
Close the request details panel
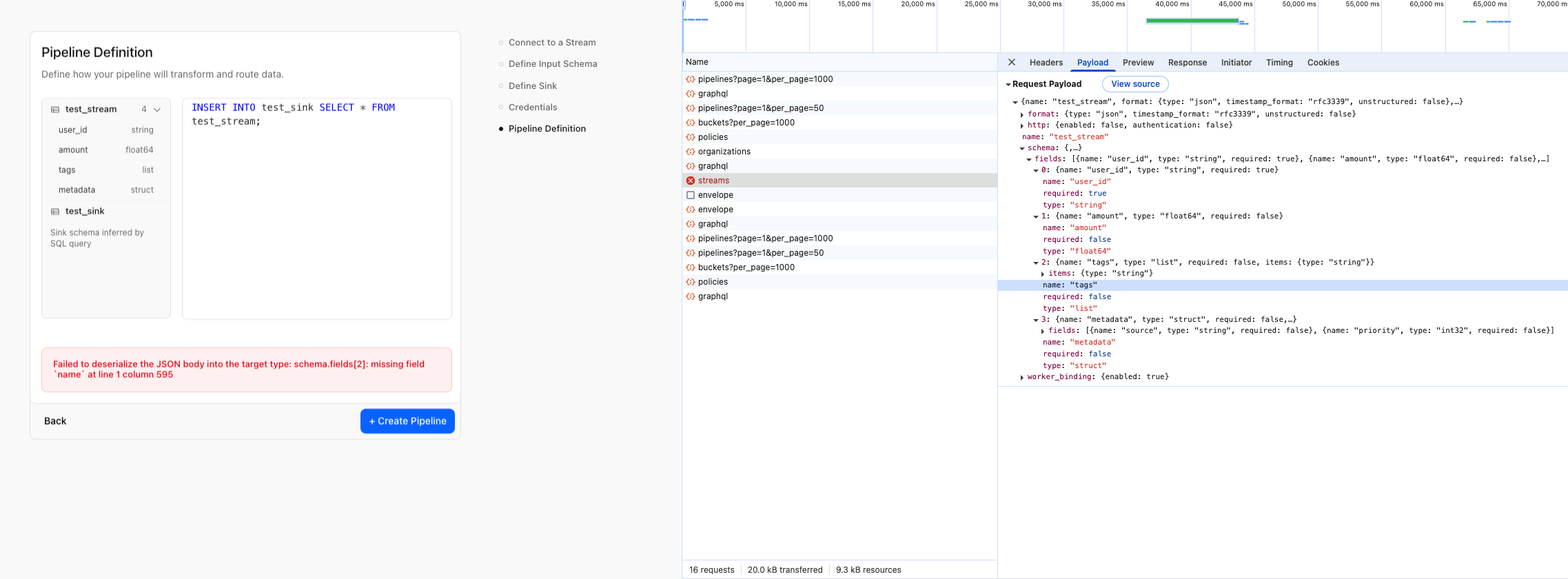pos(1011,62)
